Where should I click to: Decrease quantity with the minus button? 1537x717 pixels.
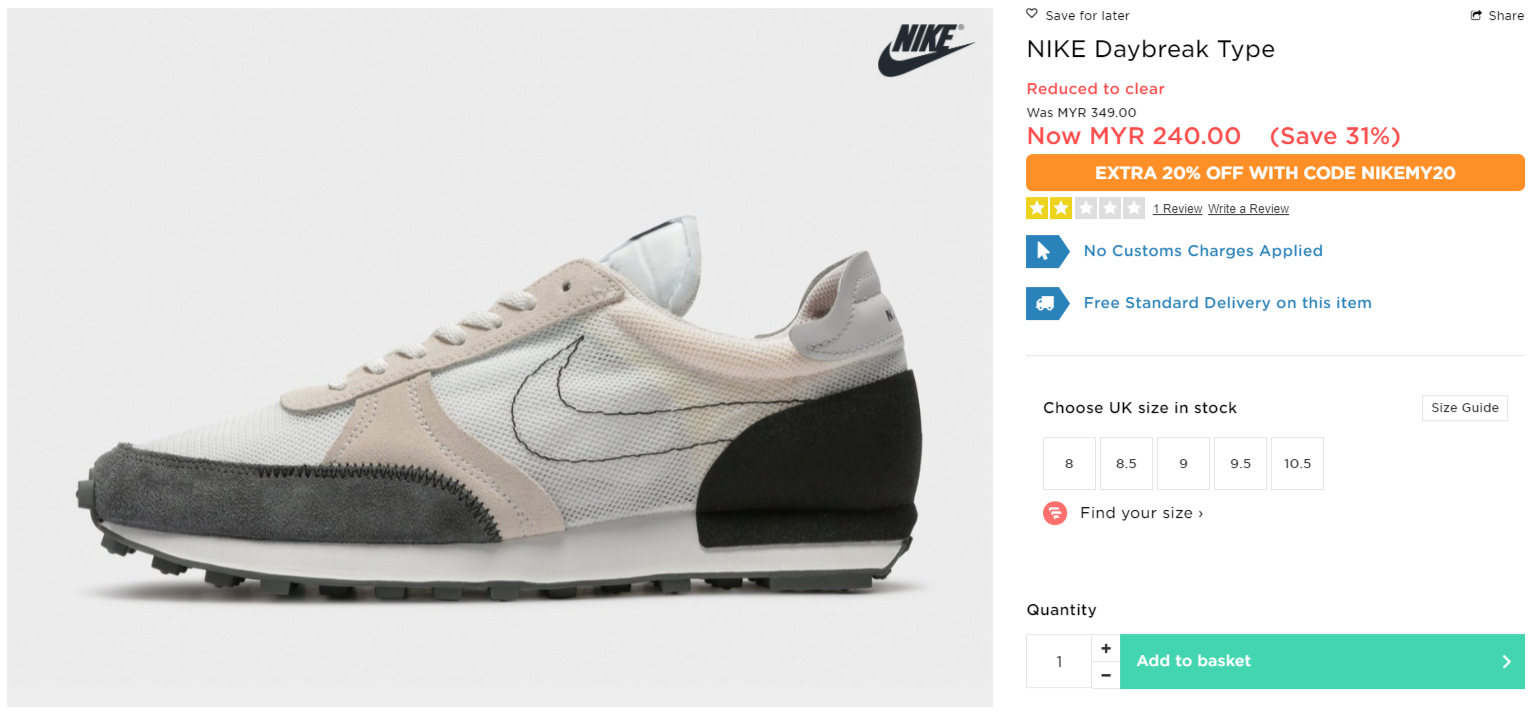coord(1105,675)
